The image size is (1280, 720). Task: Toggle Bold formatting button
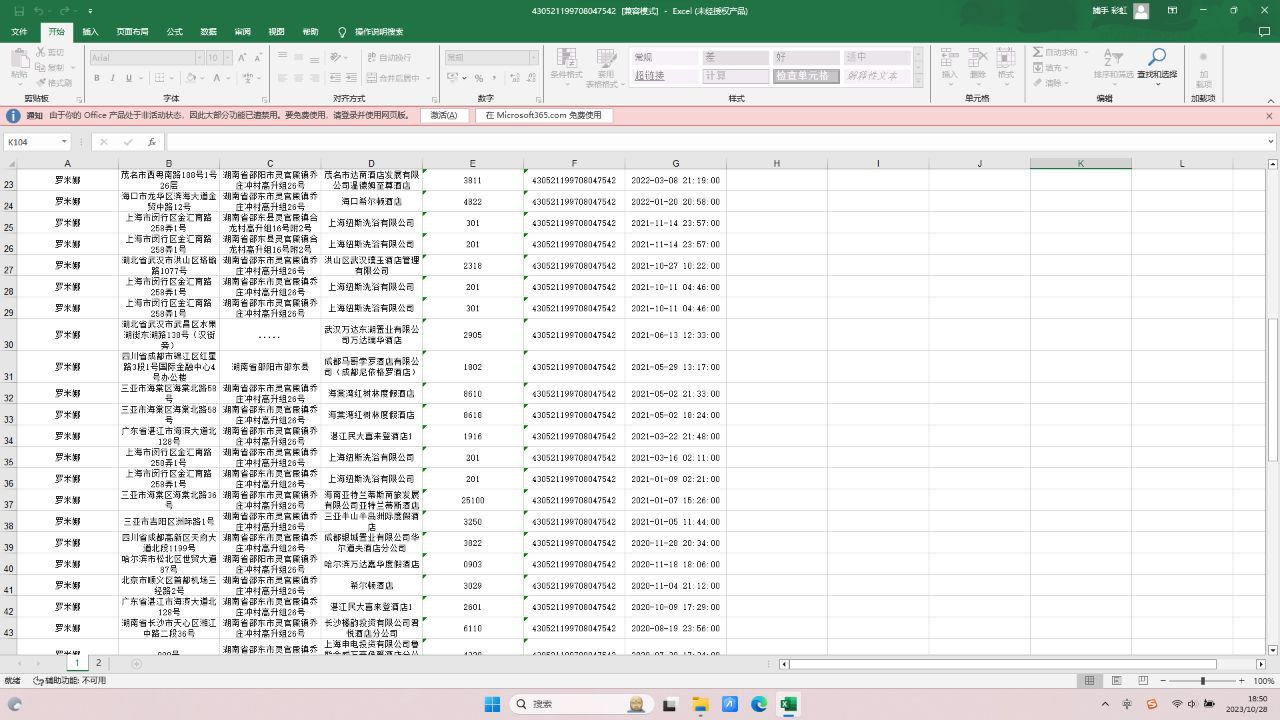pyautogui.click(x=98, y=78)
